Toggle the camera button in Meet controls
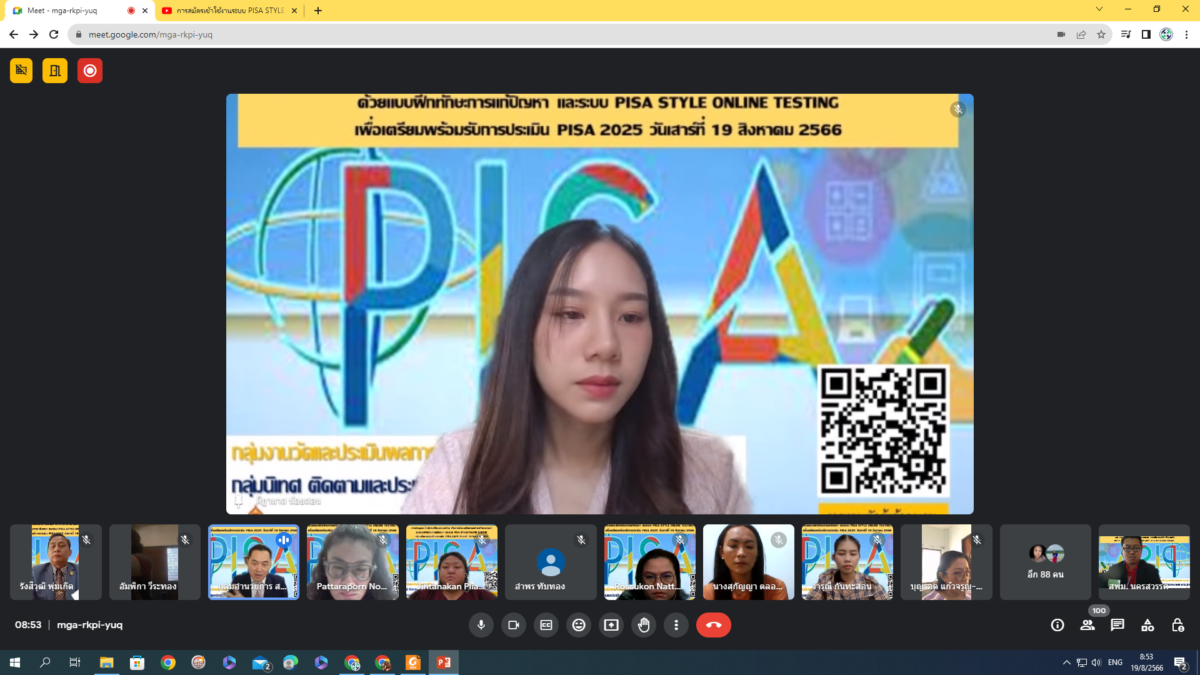This screenshot has height=675, width=1200. pyautogui.click(x=513, y=625)
